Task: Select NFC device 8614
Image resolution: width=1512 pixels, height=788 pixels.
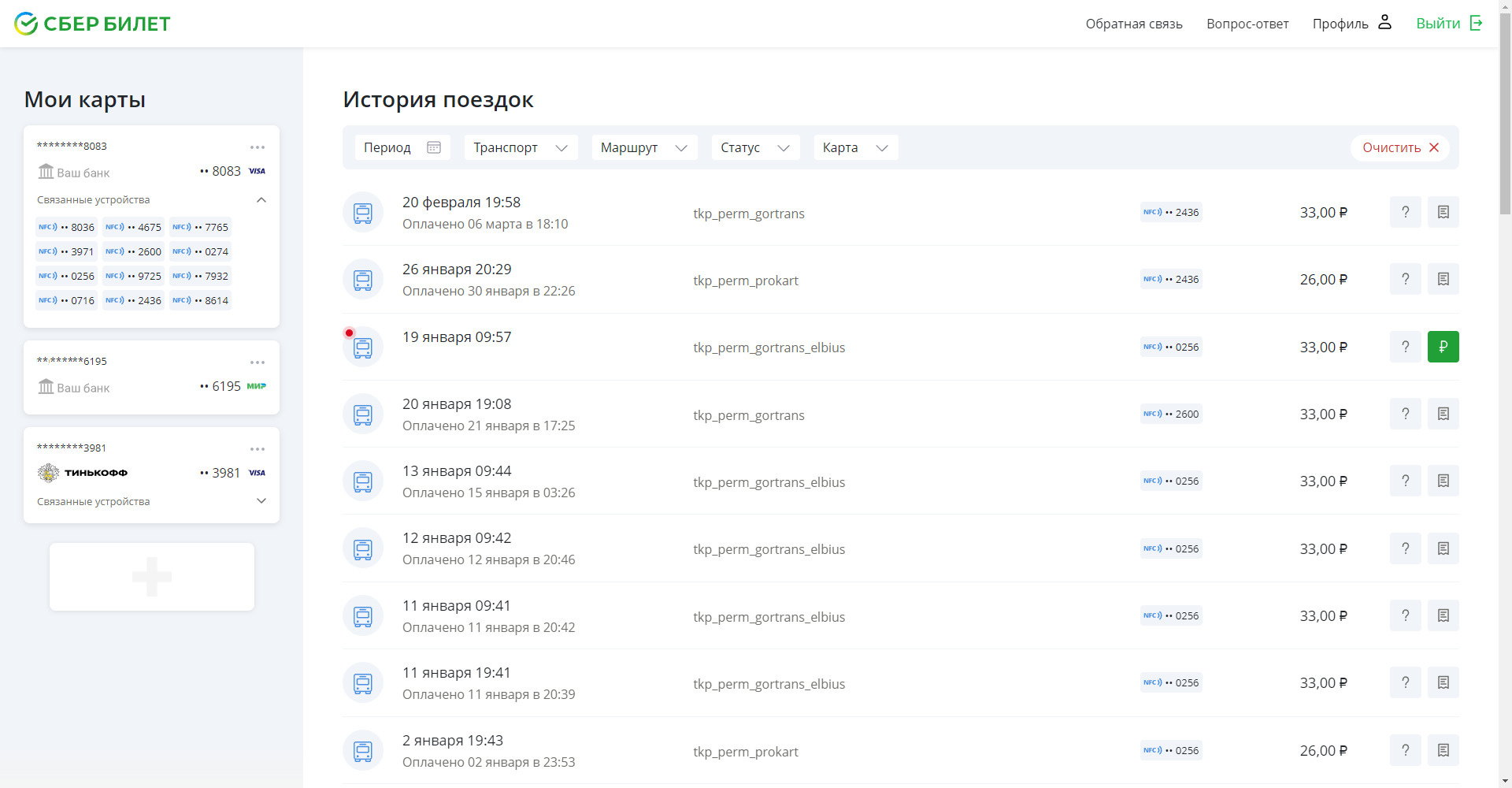Action: coord(200,300)
